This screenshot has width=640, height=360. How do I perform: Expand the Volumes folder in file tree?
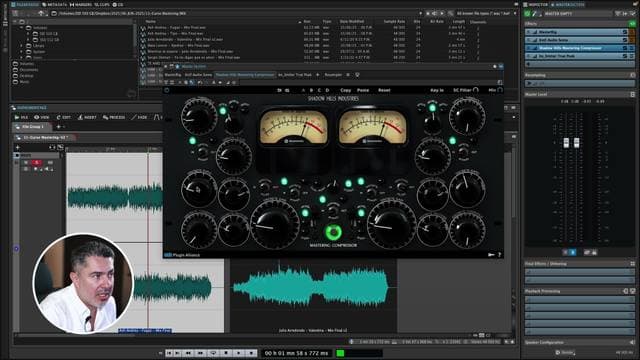tap(22, 28)
